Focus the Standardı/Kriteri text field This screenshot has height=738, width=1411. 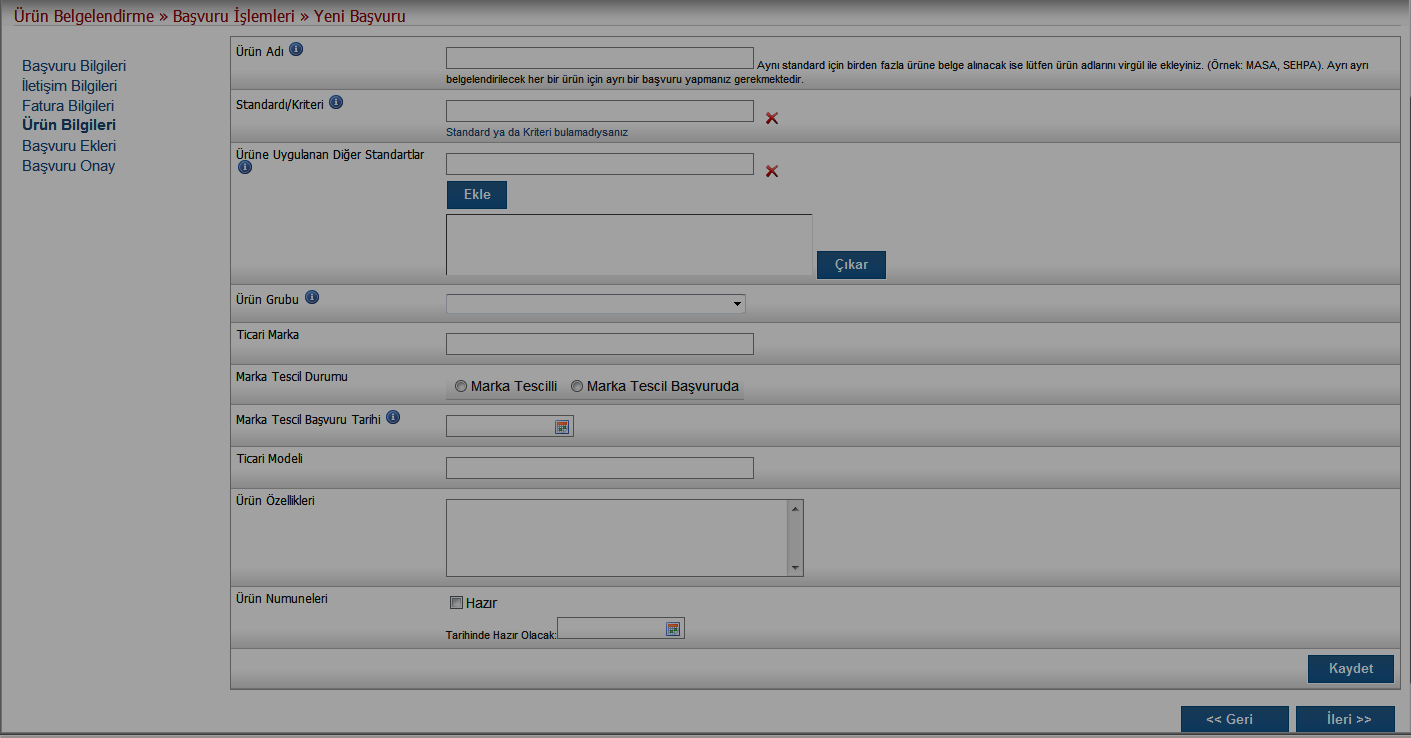[x=600, y=111]
